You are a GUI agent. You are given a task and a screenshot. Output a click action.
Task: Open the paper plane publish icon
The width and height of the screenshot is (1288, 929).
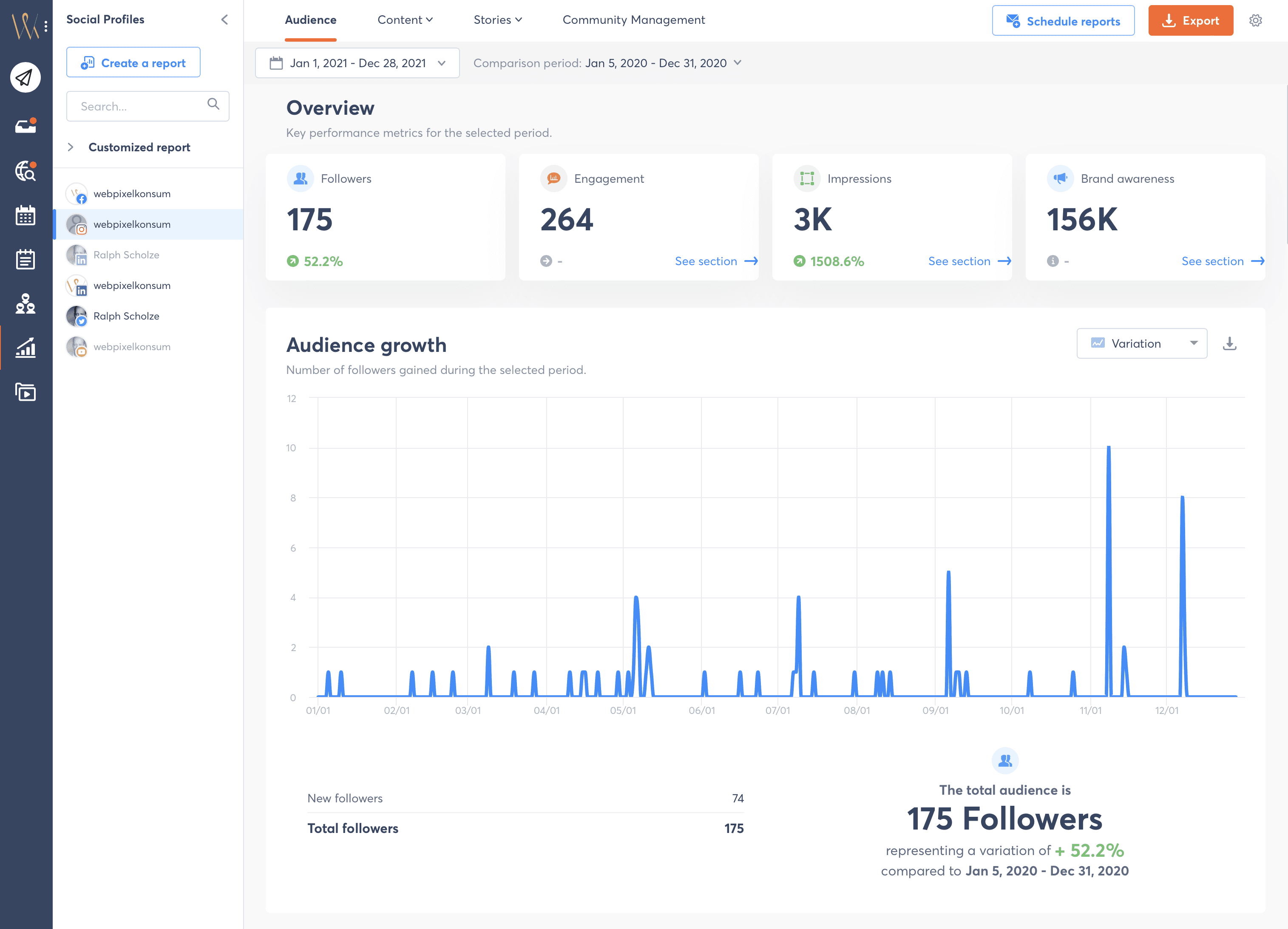point(25,77)
